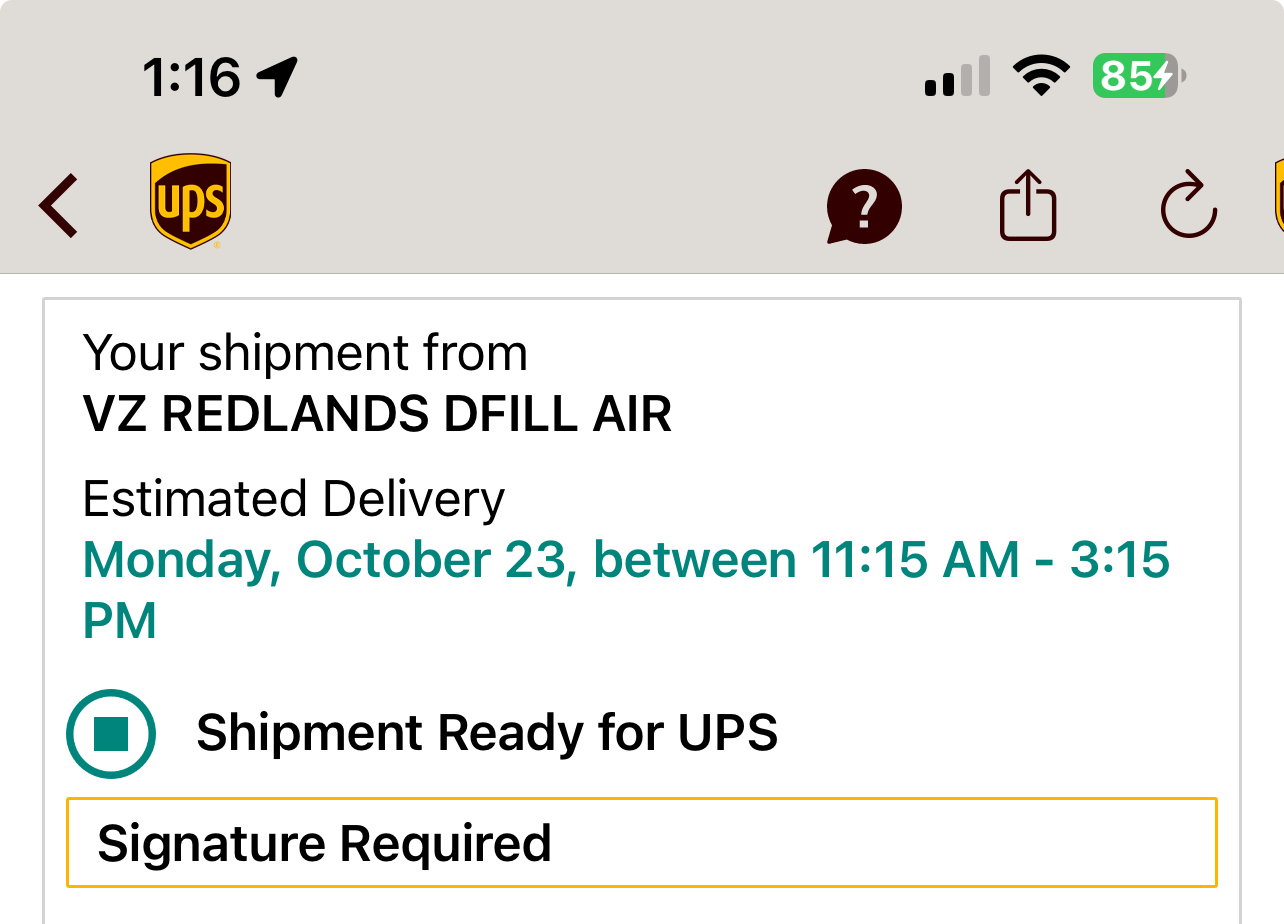Select the Shipment Ready for UPS status circle

(111, 734)
